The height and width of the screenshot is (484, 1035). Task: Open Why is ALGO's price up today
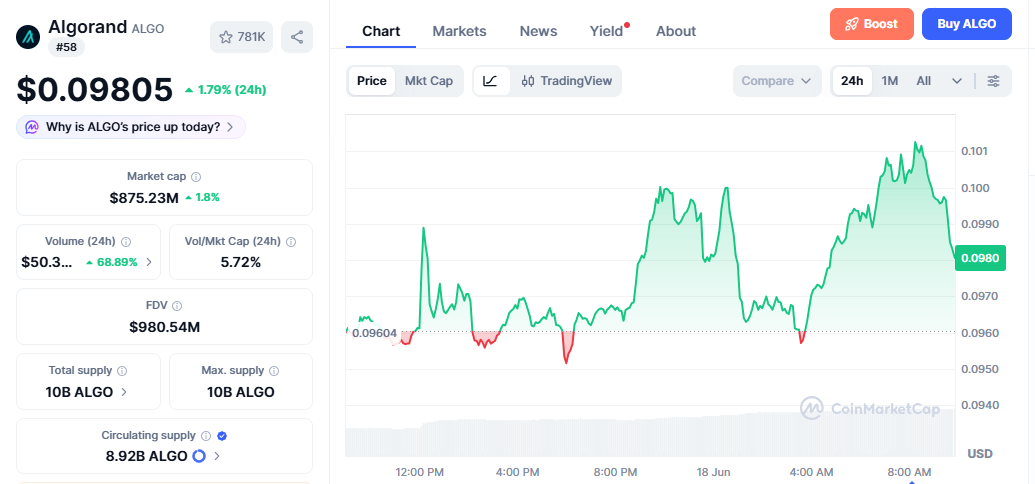click(x=131, y=127)
